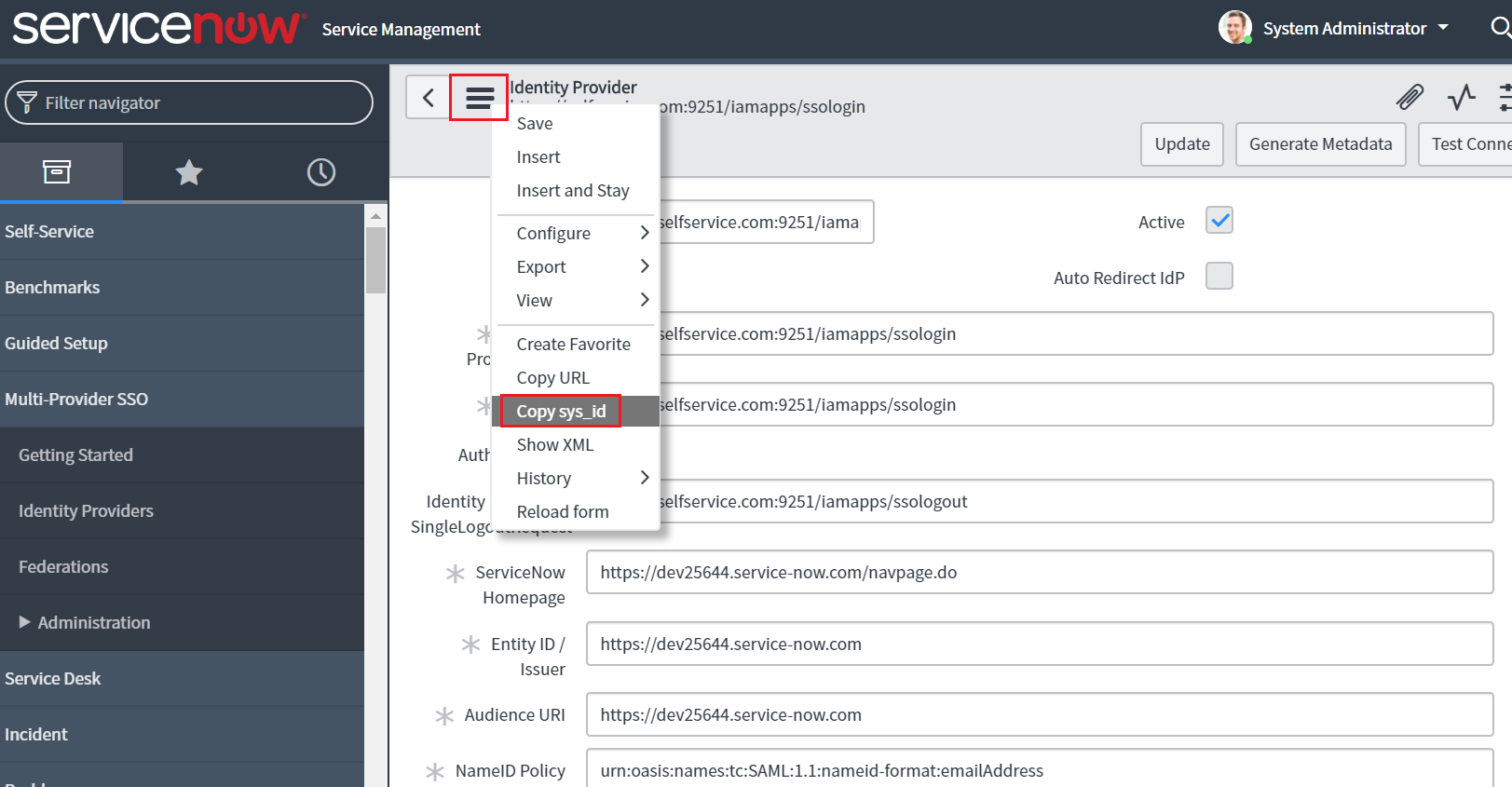
Task: Select Insert and Stay menu entry
Action: (576, 190)
